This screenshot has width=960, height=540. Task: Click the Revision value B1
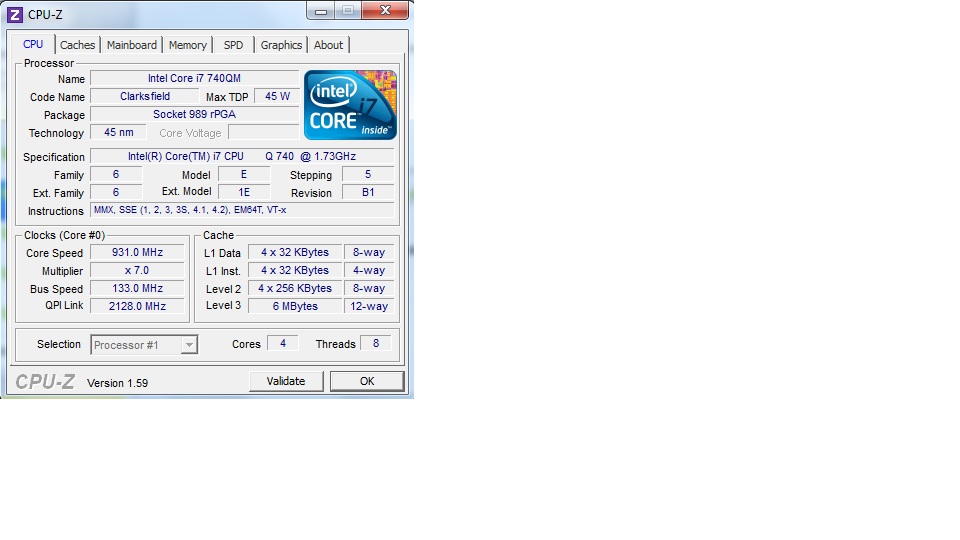tap(368, 192)
